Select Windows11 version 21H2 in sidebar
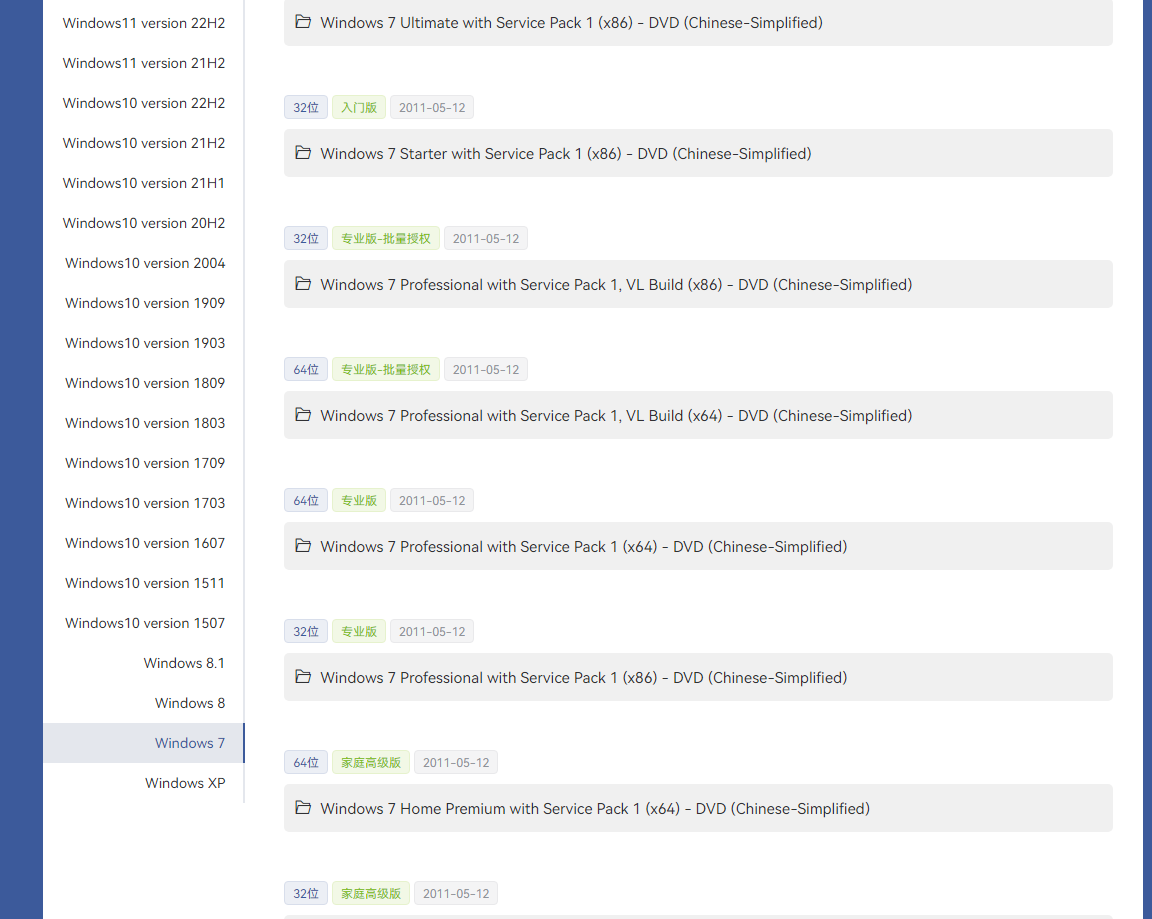1152x919 pixels. pos(144,63)
